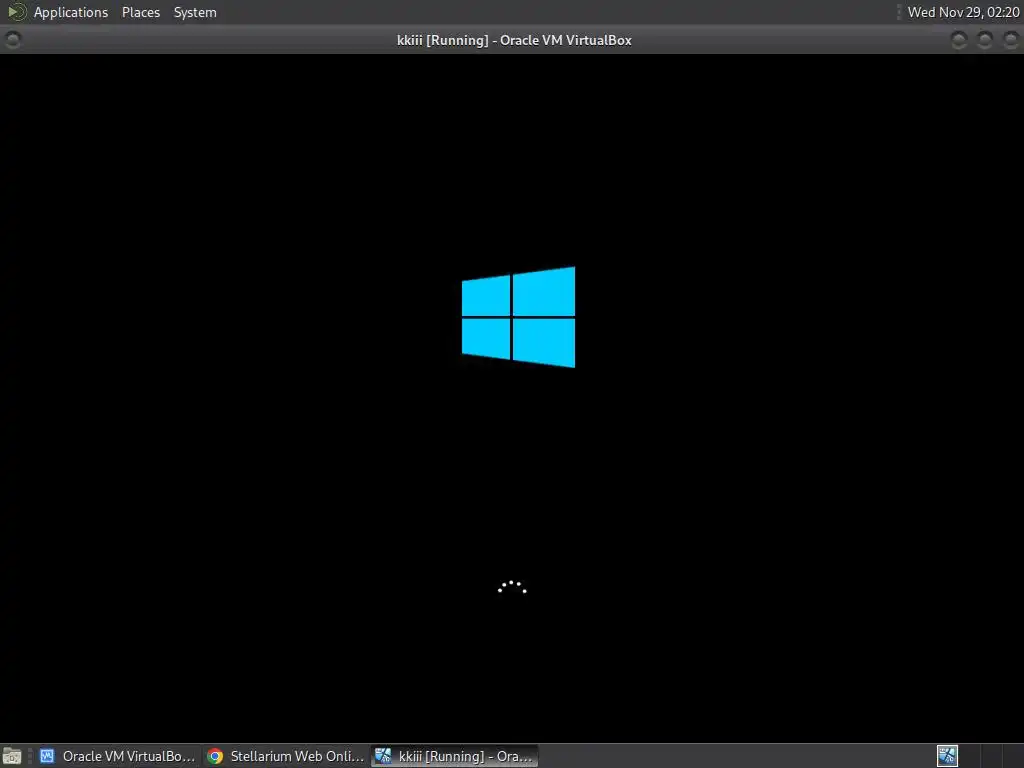This screenshot has width=1024, height=768.
Task: Close the kkiii VirtualBox window
Action: coord(1011,40)
